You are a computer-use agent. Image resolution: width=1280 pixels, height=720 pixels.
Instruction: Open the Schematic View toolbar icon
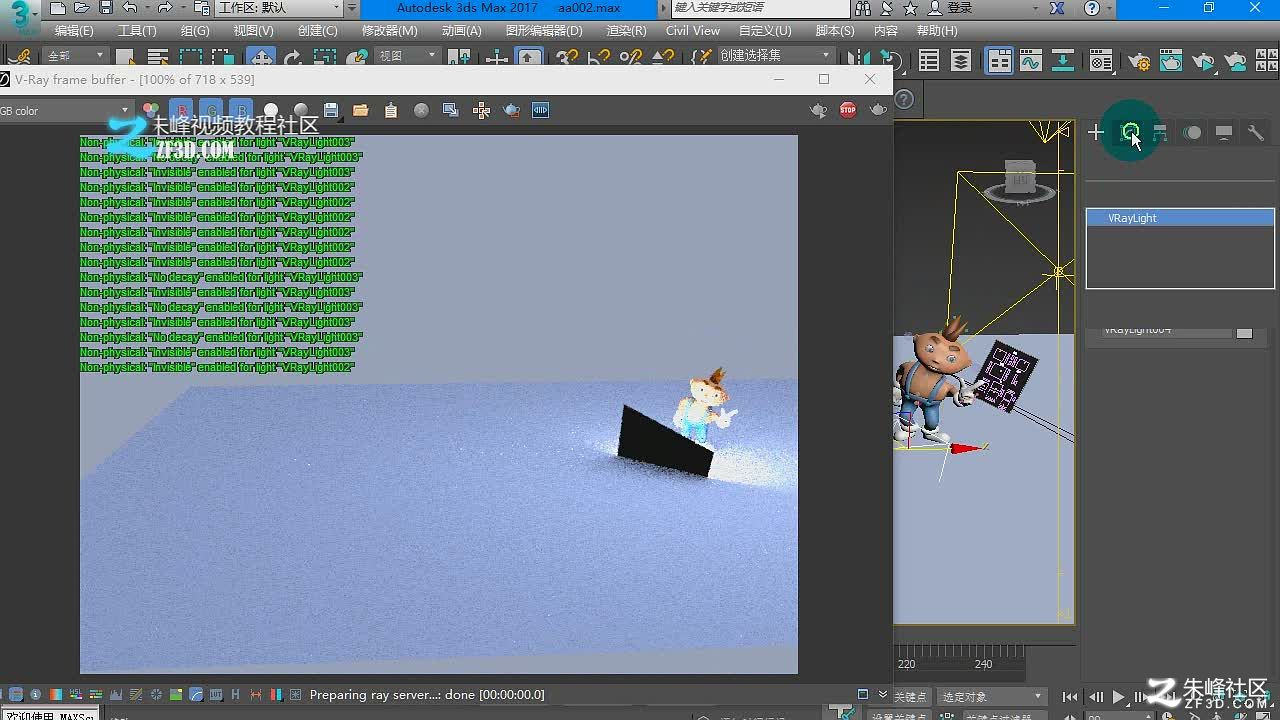pyautogui.click(x=1063, y=62)
